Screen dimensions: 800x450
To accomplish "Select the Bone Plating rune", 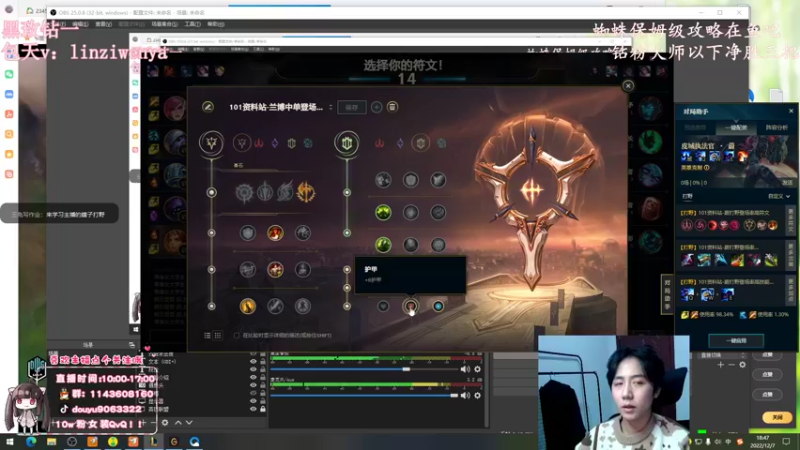I will pos(438,212).
